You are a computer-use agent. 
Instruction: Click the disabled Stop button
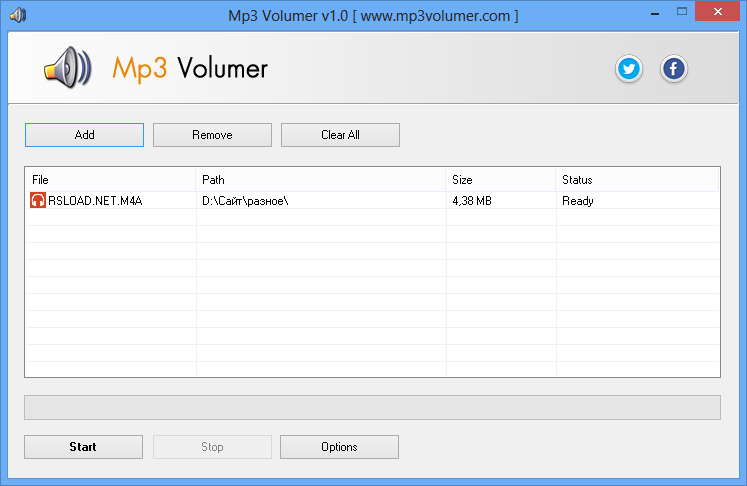pyautogui.click(x=212, y=447)
